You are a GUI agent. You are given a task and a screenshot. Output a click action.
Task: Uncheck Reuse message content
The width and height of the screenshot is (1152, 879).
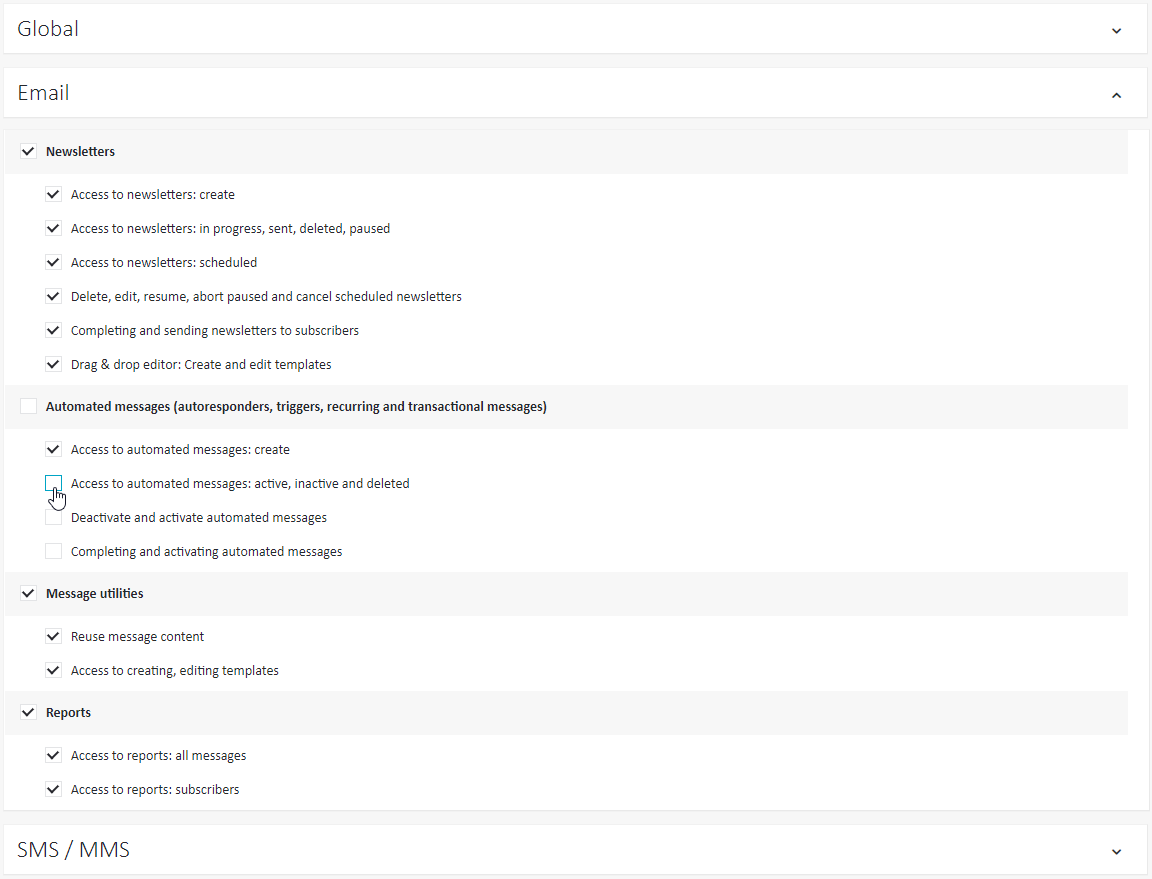pos(54,636)
